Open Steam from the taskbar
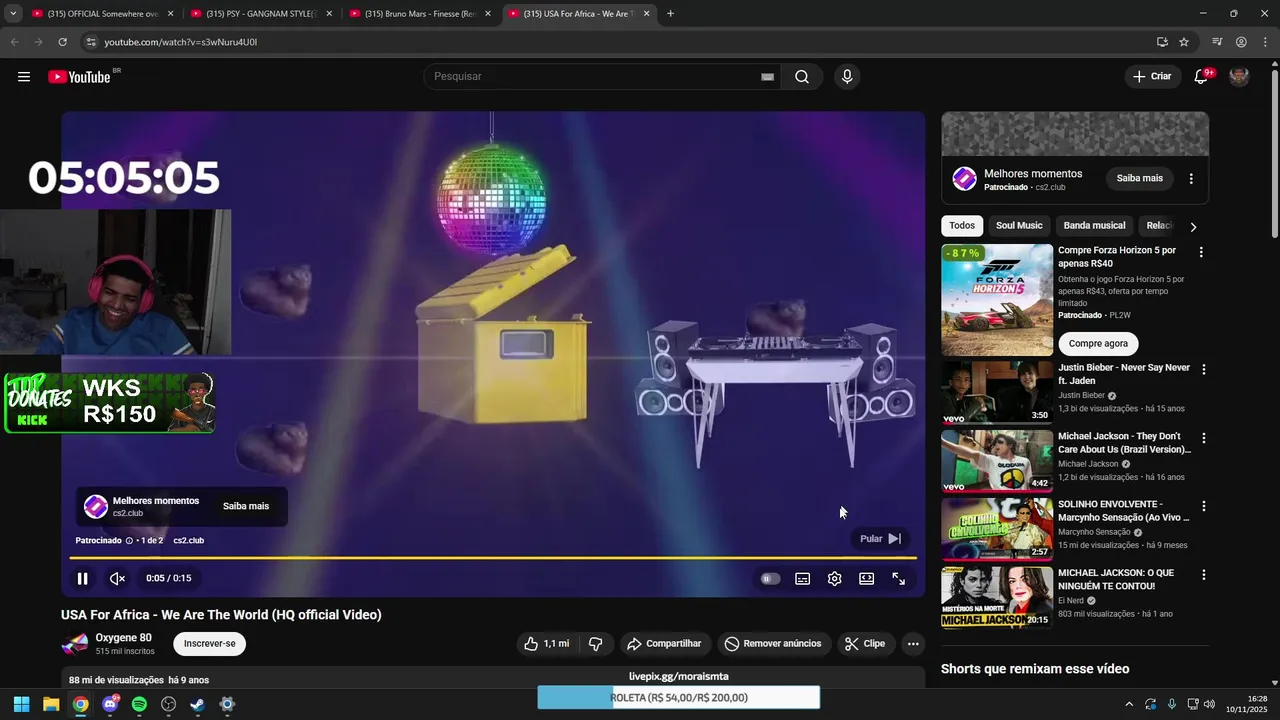The height and width of the screenshot is (720, 1280). click(x=198, y=704)
